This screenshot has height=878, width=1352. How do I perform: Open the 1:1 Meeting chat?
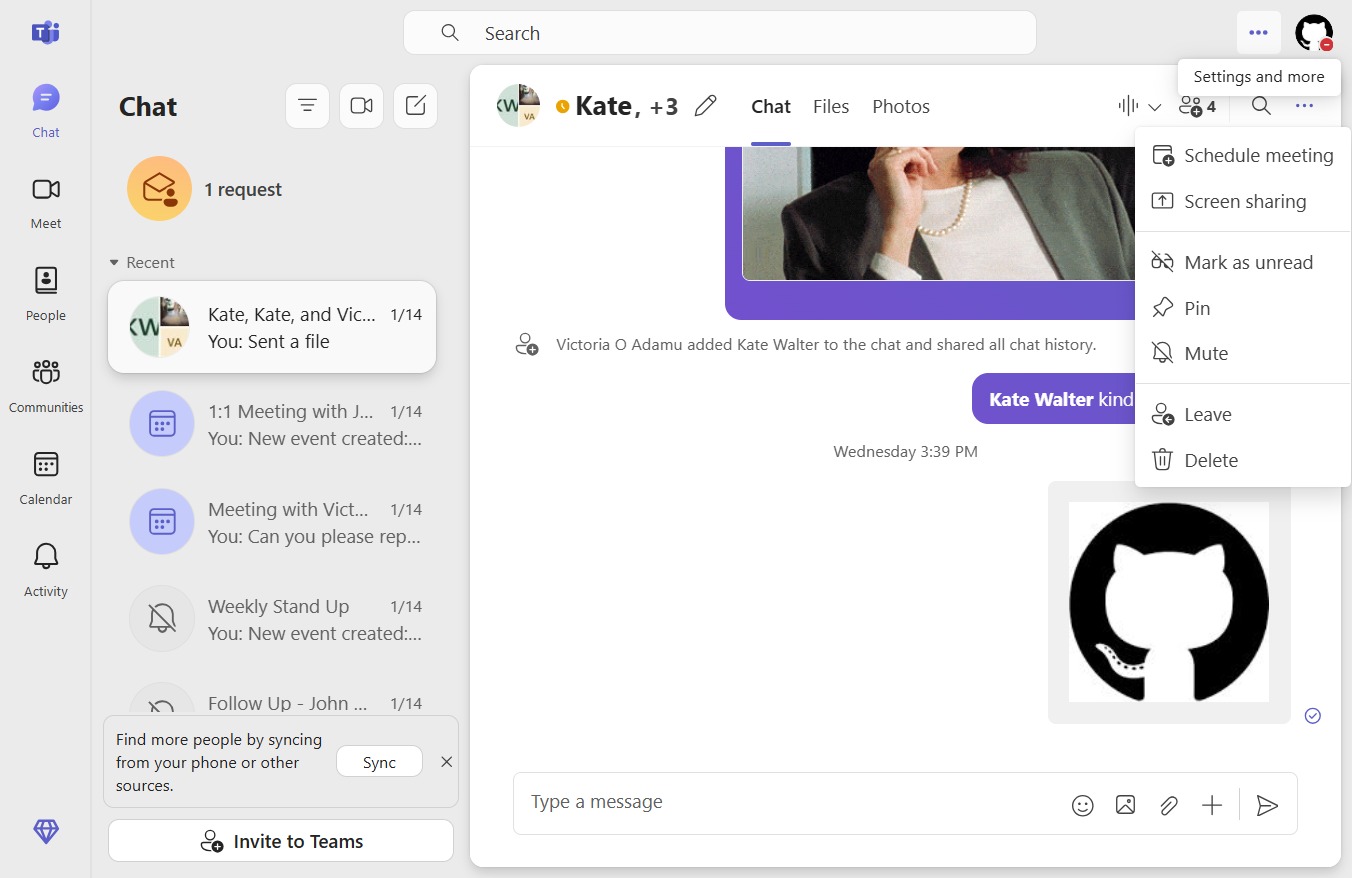[272, 424]
